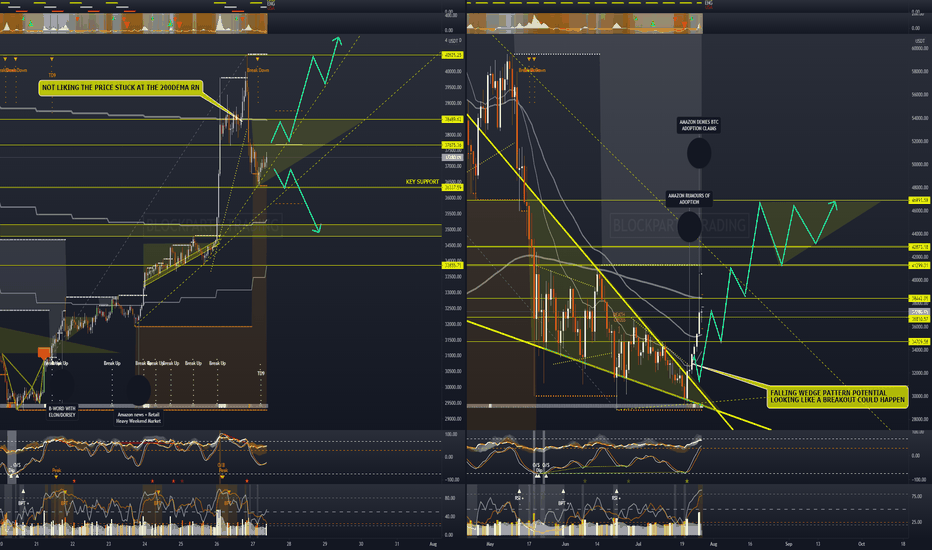
Task: Click the AMAZON DENIES BTC ADOPTION CLAIMS label
Action: [x=699, y=125]
